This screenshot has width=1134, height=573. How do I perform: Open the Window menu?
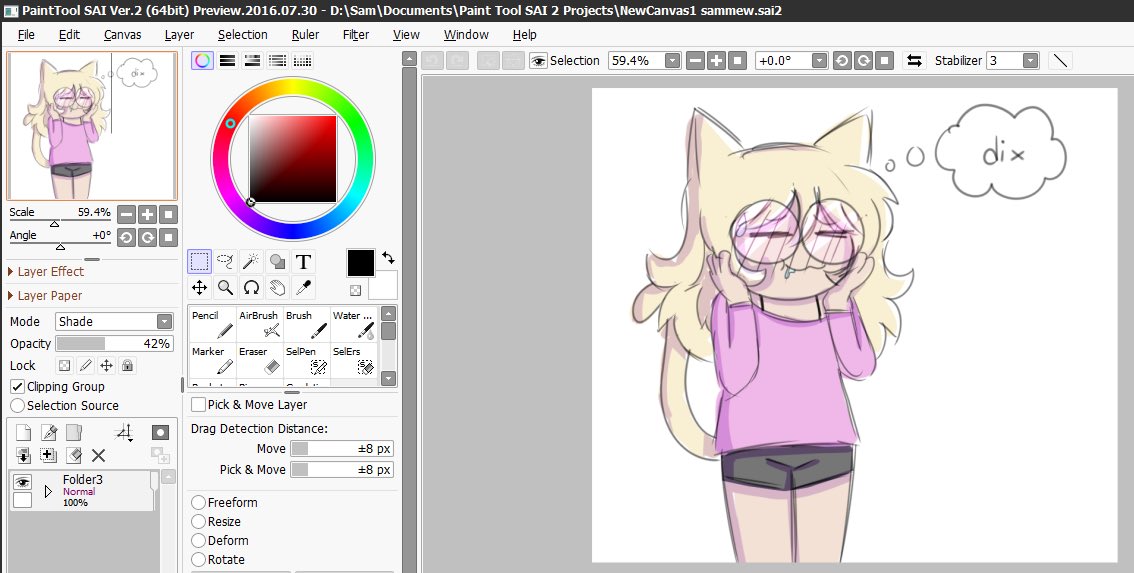coord(466,35)
